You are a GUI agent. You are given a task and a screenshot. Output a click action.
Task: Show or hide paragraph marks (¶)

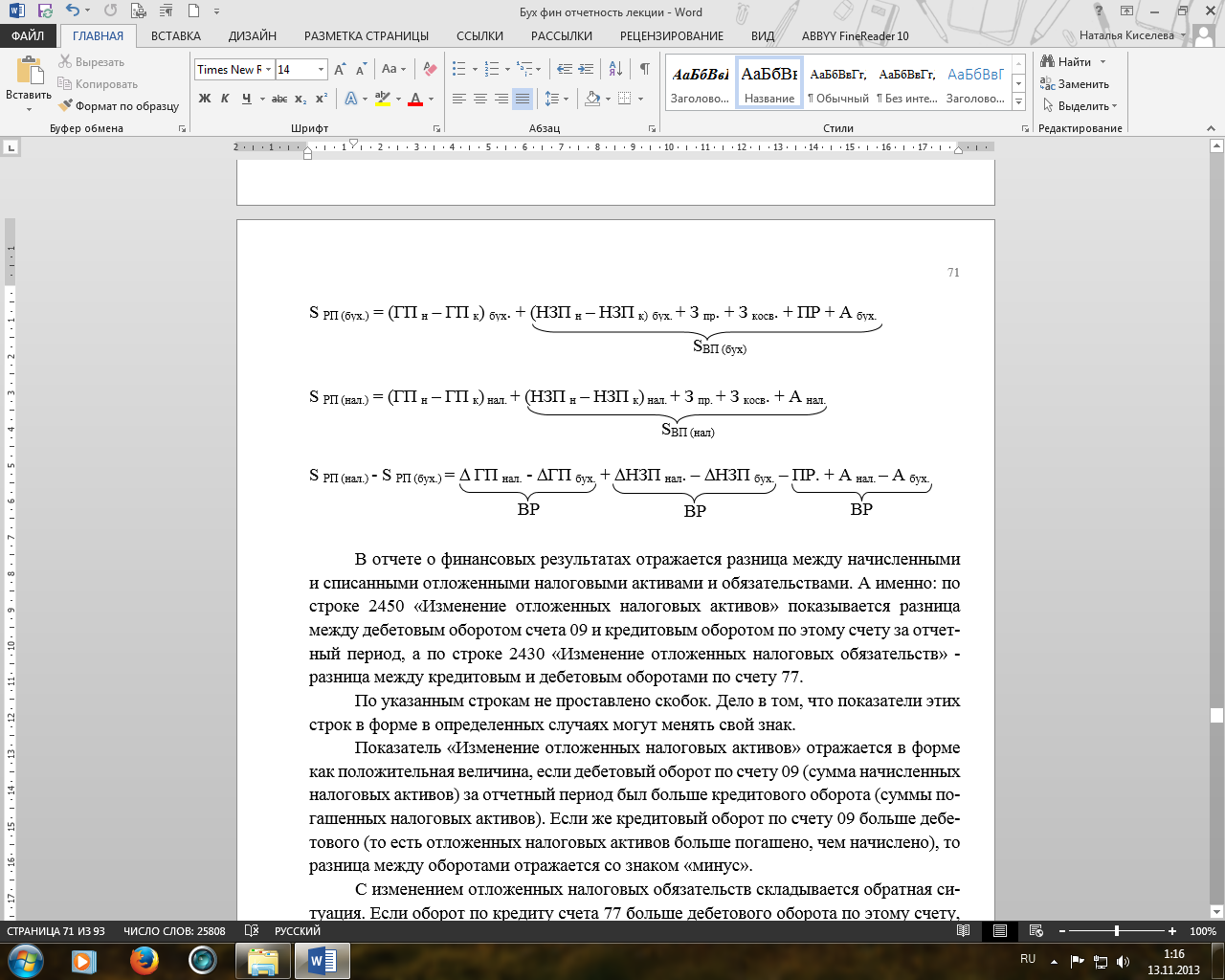pos(644,70)
